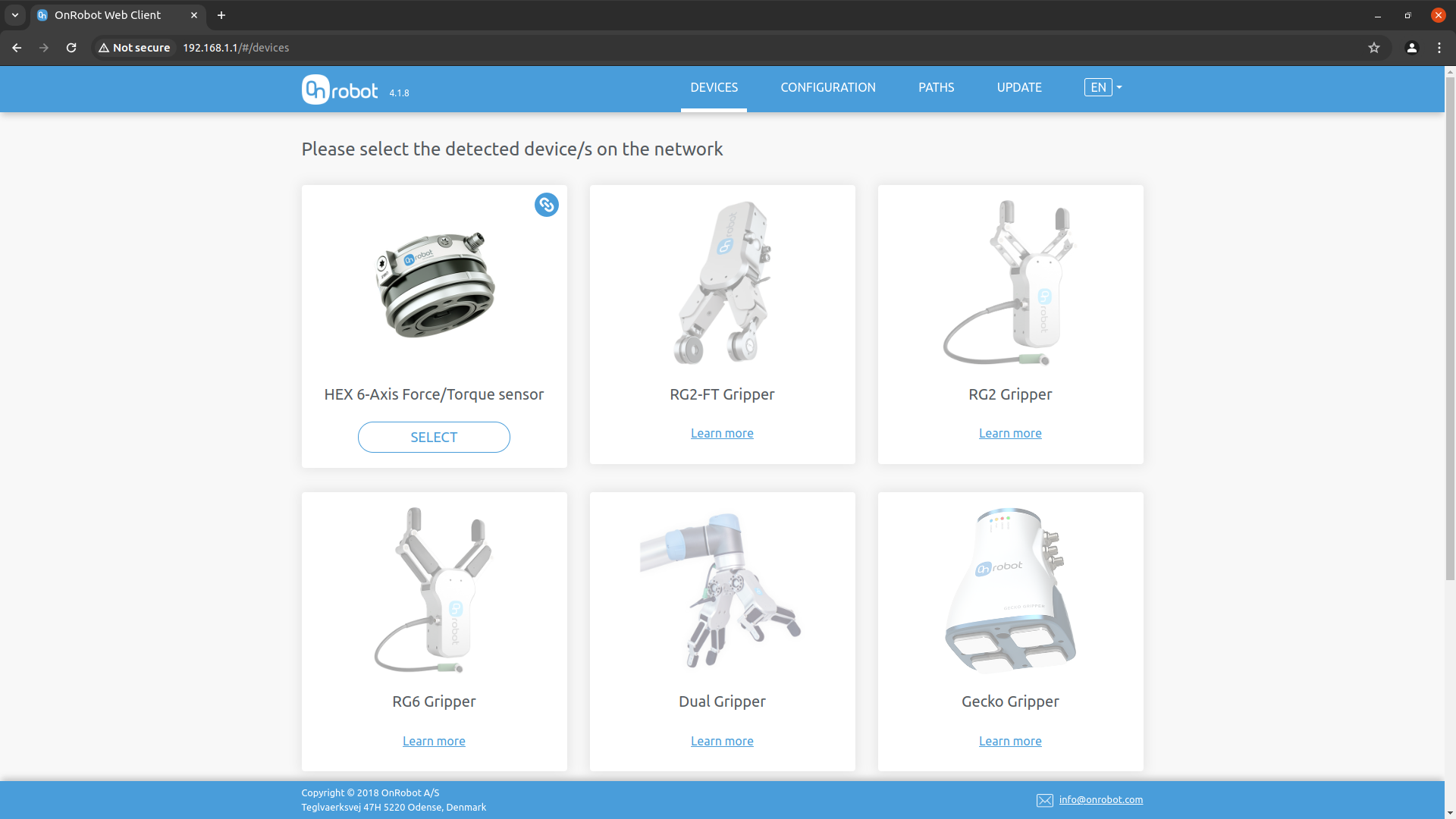Open the tab search chevron
Screen dimensions: 1456x819
(15, 15)
